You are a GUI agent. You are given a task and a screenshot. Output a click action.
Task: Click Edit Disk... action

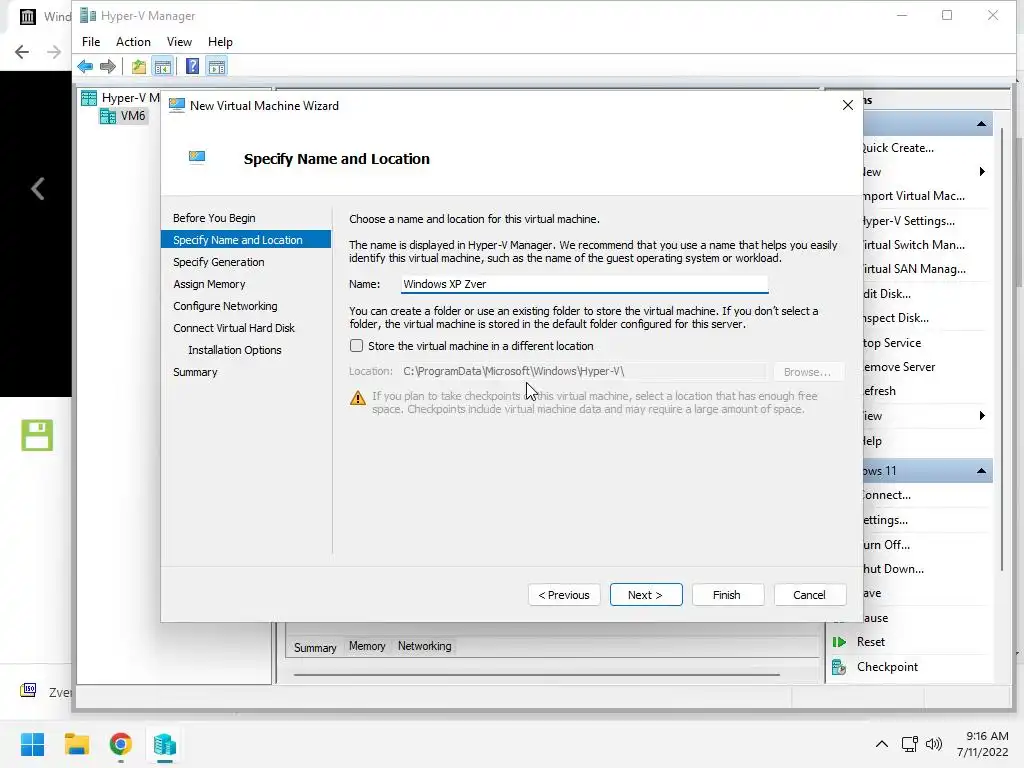[x=887, y=294]
